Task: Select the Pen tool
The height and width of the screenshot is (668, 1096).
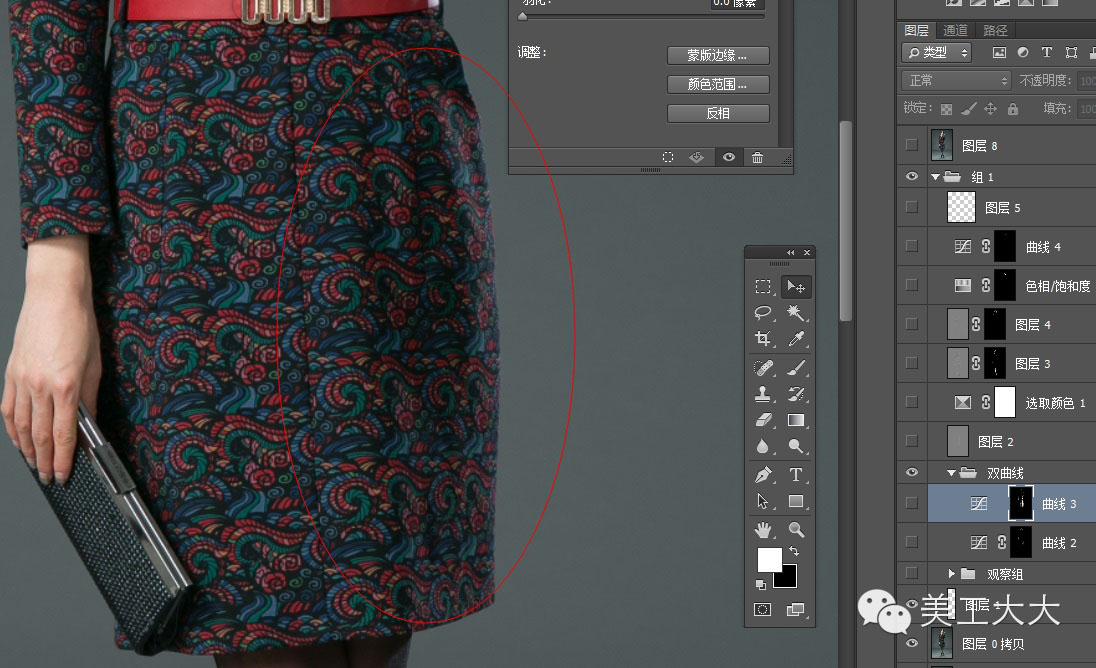Action: tap(763, 475)
